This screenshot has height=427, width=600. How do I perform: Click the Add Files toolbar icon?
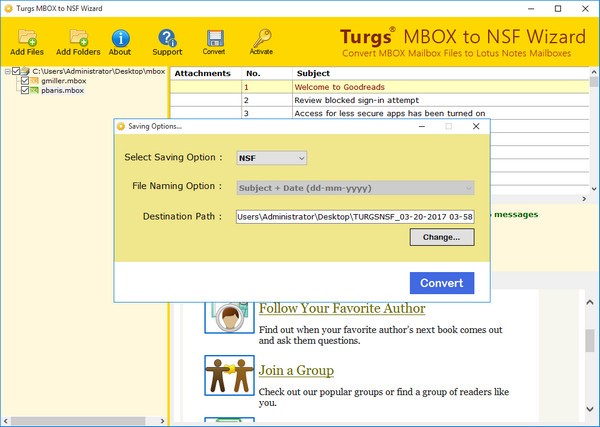click(26, 39)
